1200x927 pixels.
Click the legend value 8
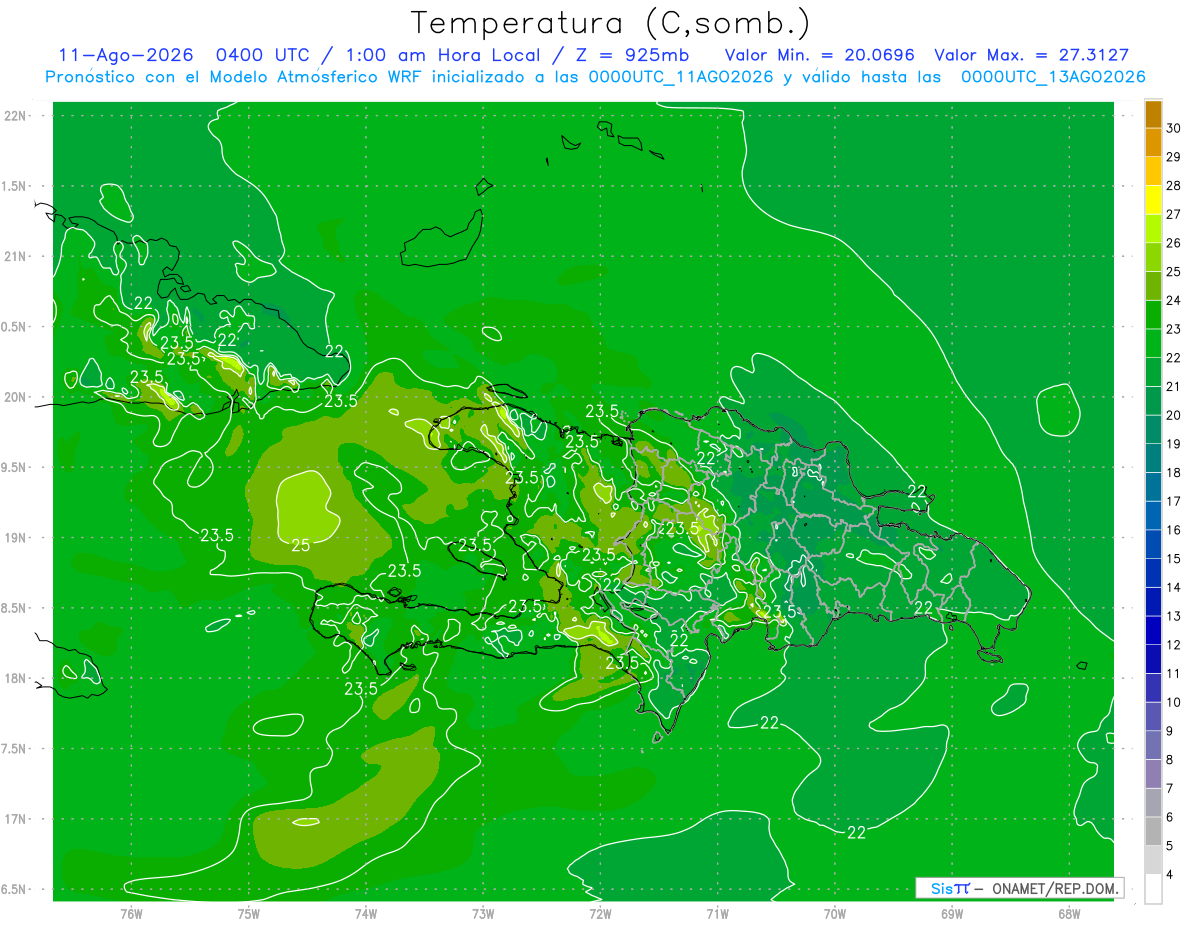click(x=1171, y=760)
